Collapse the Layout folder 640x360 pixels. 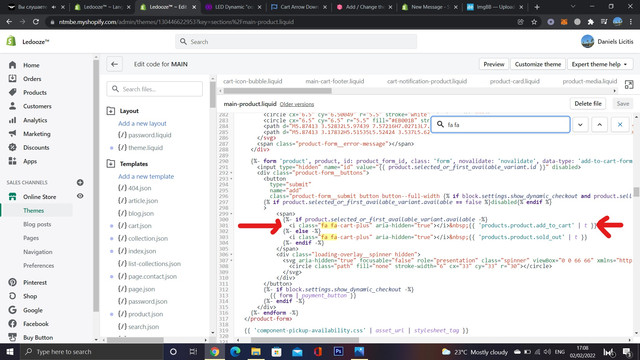[x=111, y=111]
